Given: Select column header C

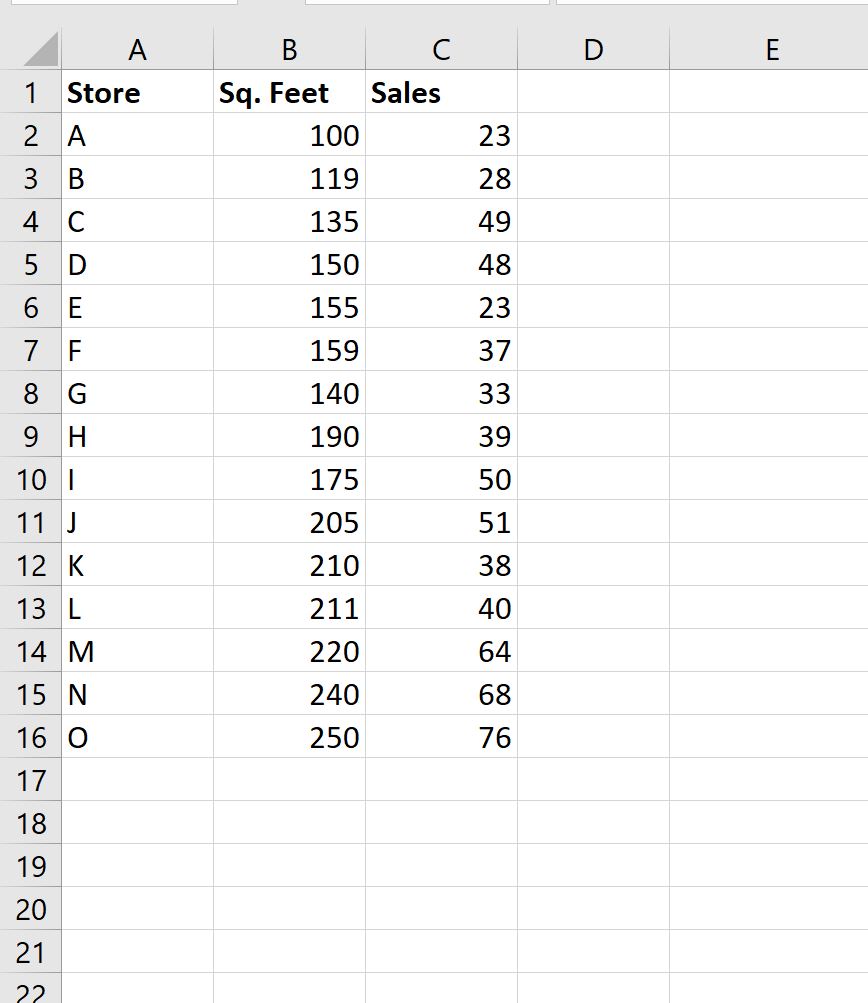Looking at the screenshot, I should point(440,47).
